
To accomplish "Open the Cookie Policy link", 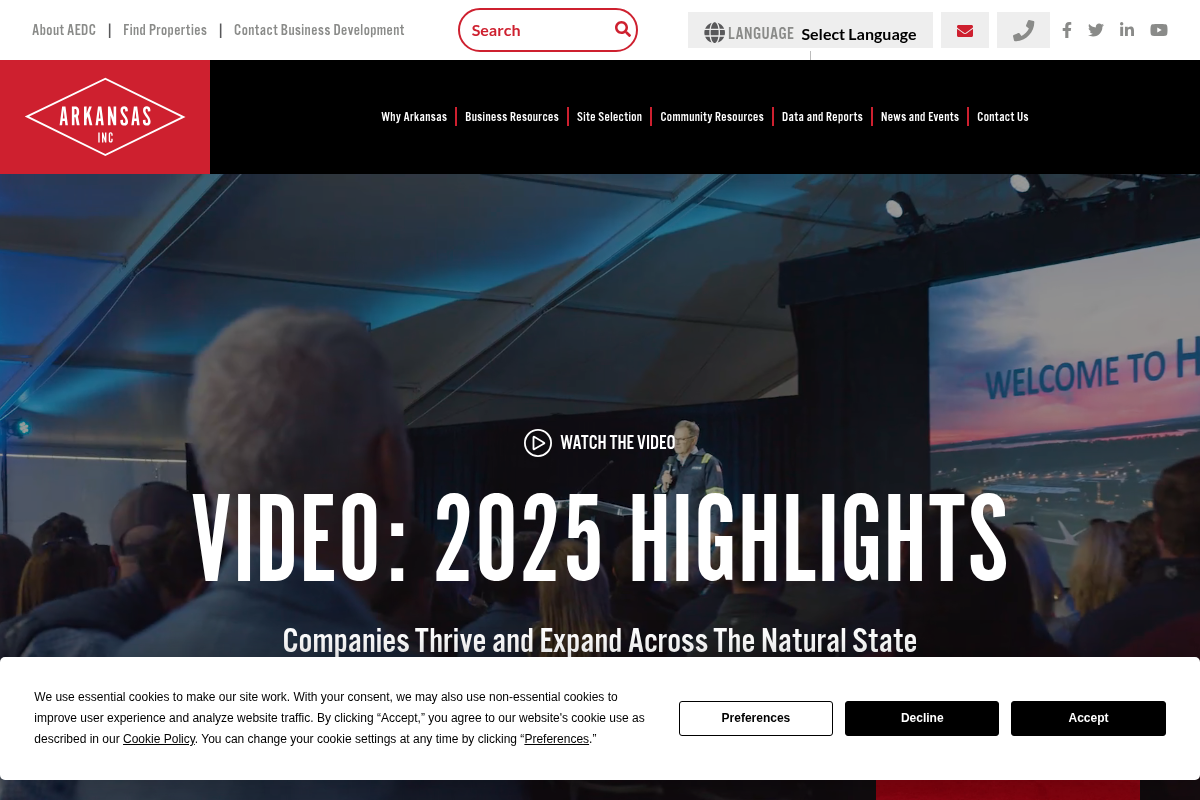I will point(159,739).
